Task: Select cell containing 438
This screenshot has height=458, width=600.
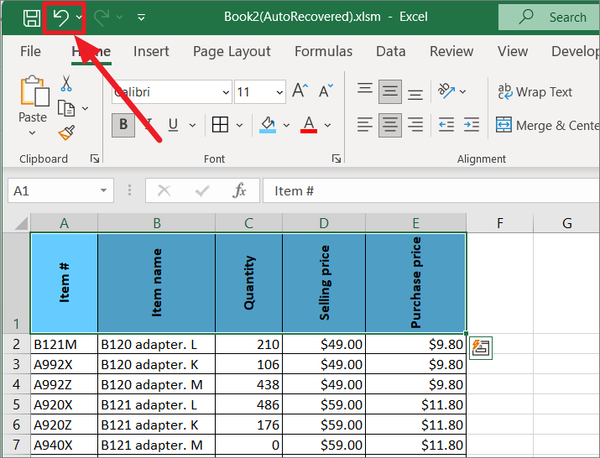Action: [x=249, y=384]
